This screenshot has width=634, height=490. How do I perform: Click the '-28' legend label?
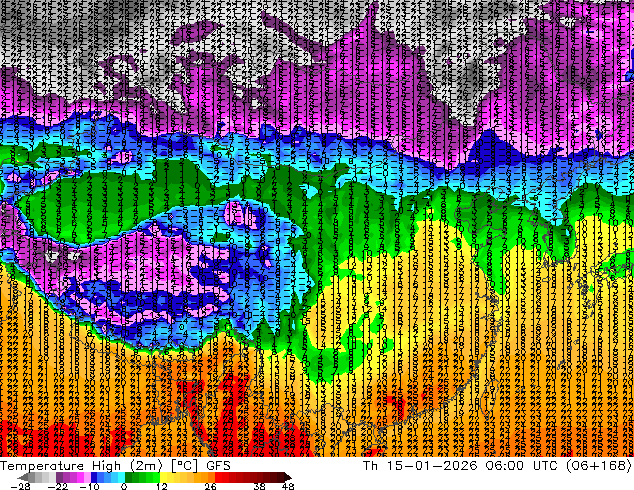pos(20,486)
